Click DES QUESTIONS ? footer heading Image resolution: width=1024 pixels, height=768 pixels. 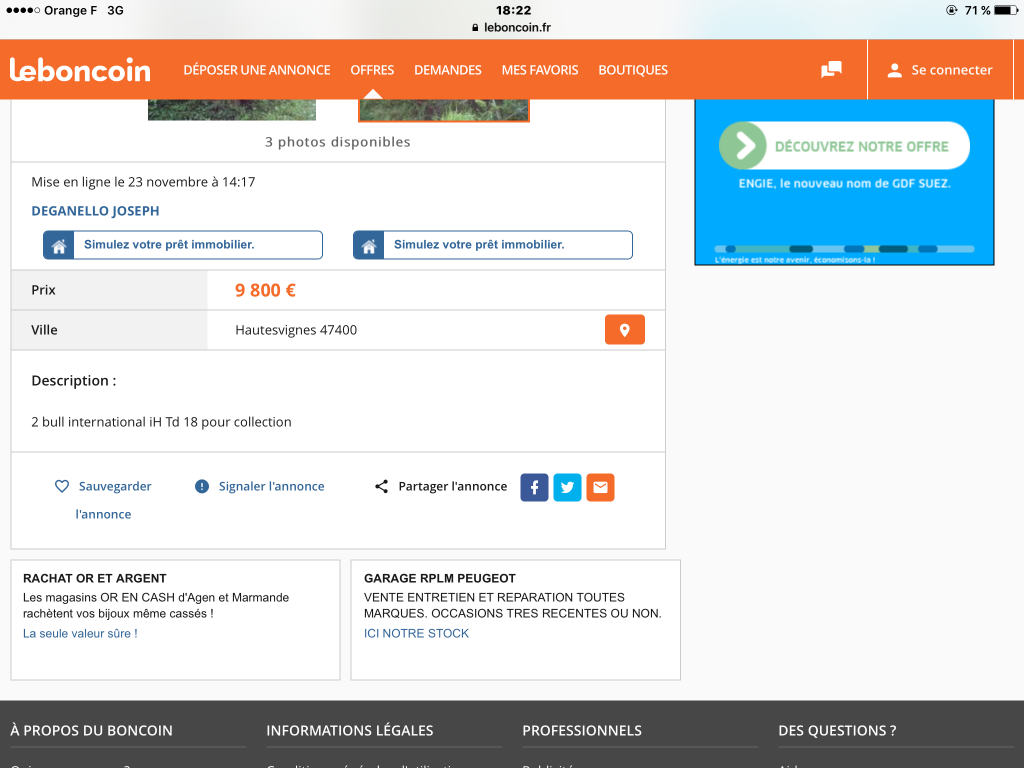point(837,731)
